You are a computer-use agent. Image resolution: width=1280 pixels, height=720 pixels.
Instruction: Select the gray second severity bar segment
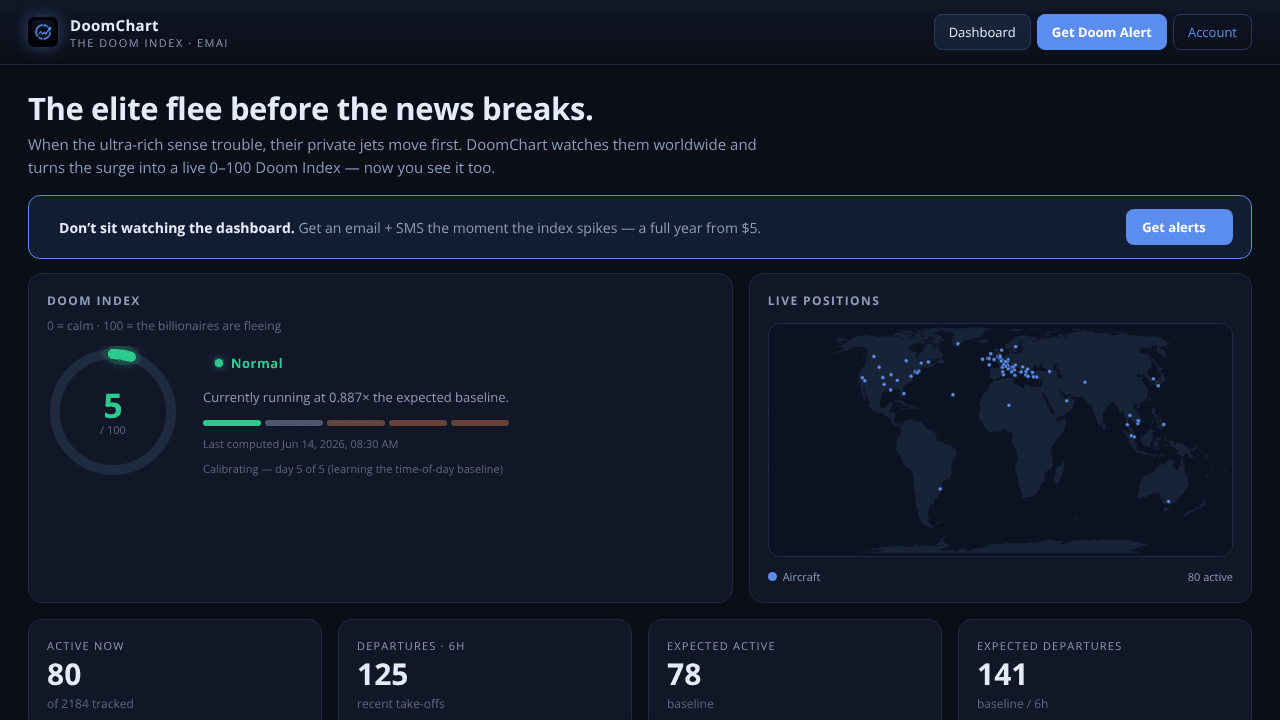(294, 423)
